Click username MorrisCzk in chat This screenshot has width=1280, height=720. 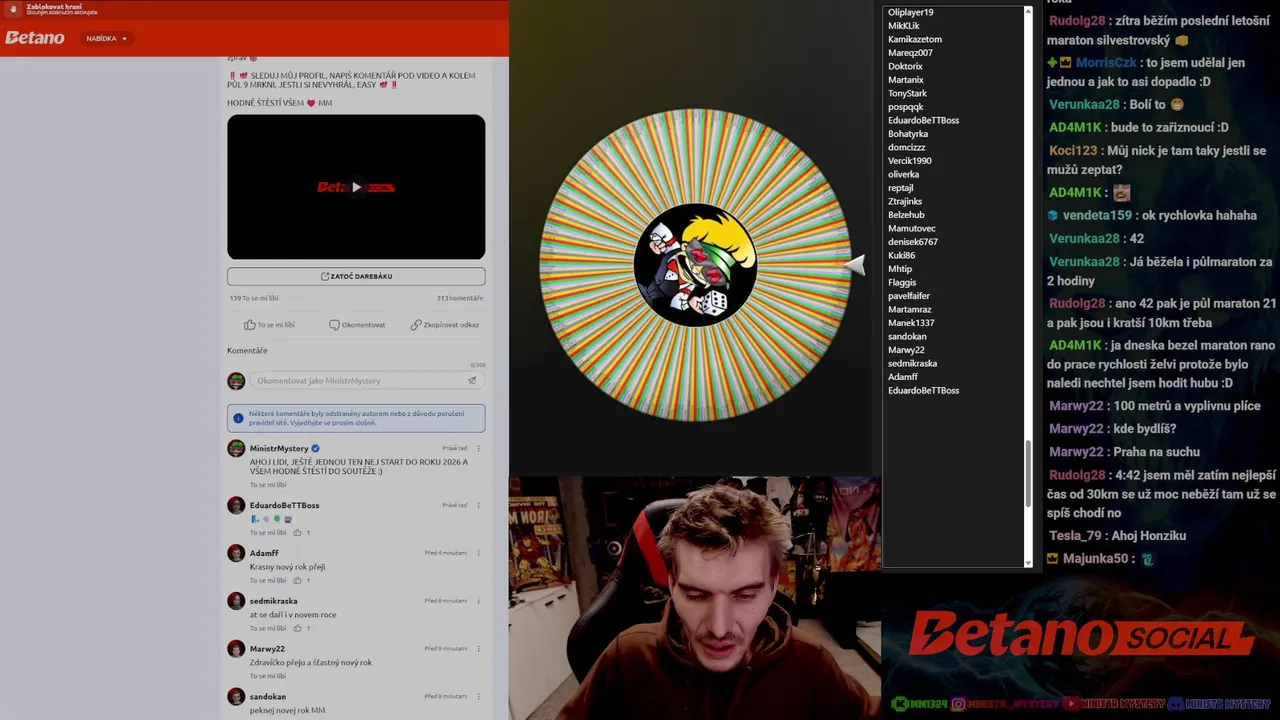[x=1105, y=62]
